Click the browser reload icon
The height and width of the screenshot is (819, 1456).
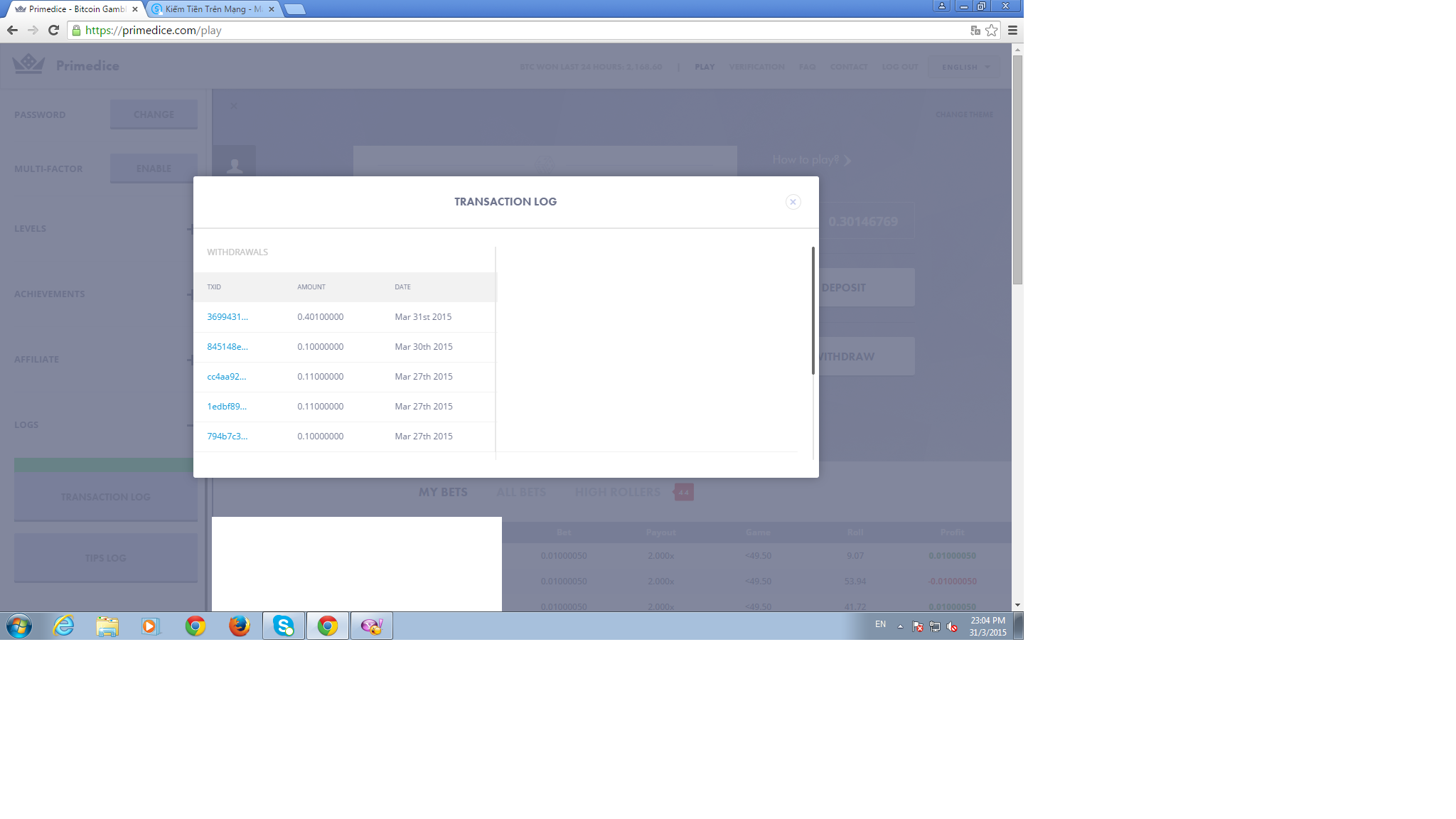point(53,30)
